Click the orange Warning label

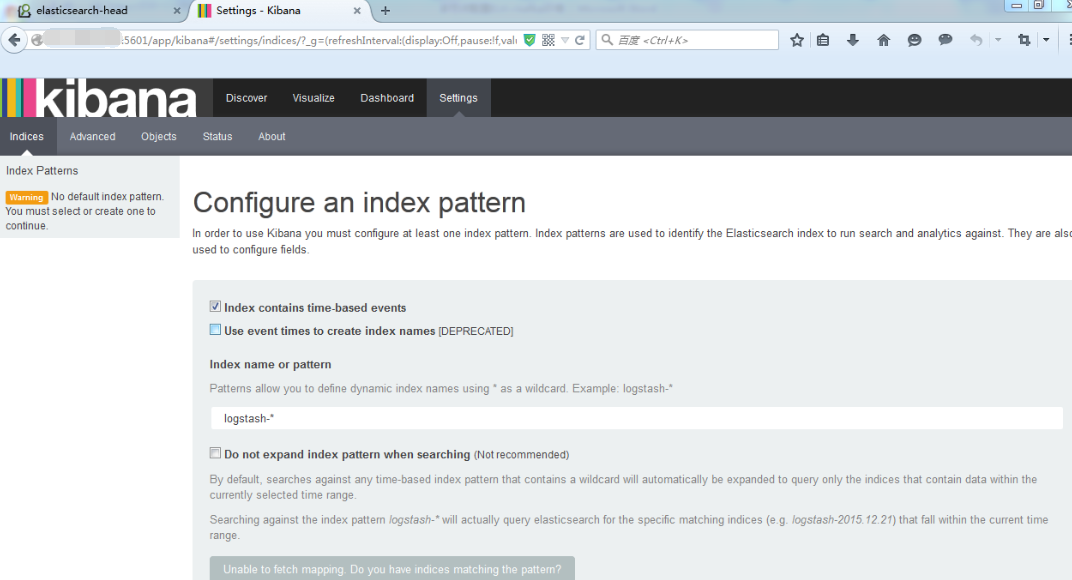coord(27,197)
